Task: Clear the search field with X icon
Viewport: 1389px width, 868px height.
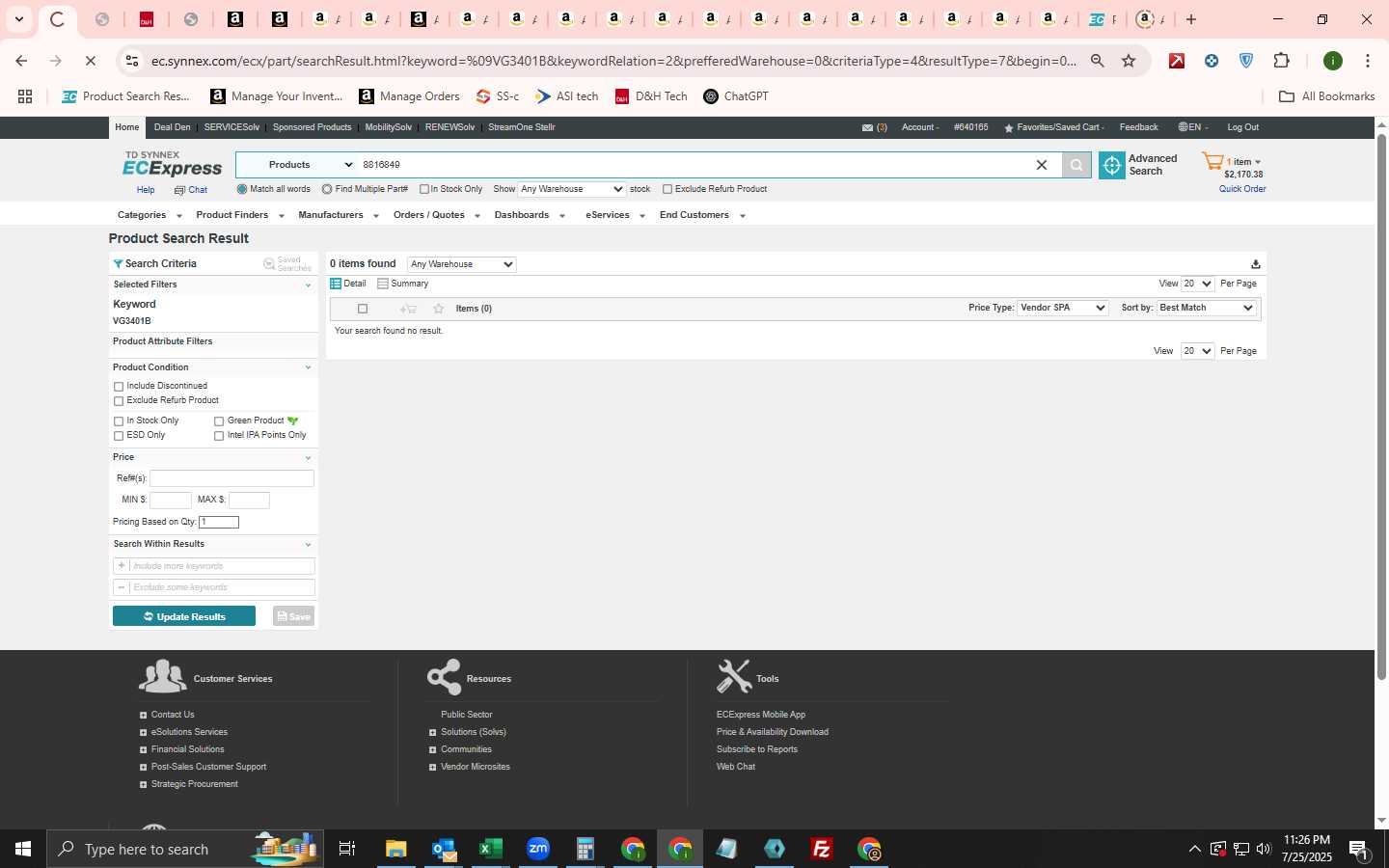Action: [x=1042, y=165]
